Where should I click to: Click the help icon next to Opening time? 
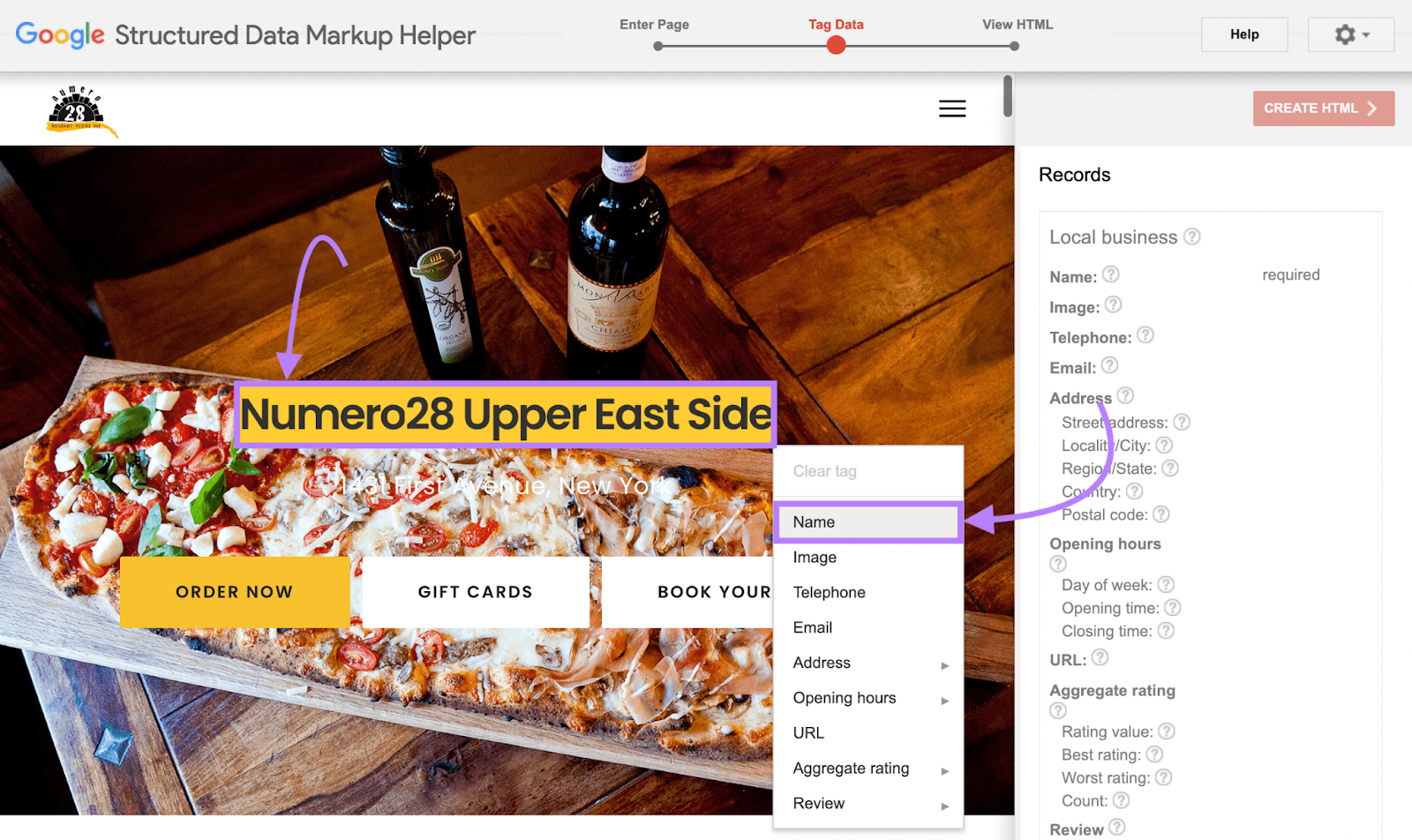tap(1173, 607)
